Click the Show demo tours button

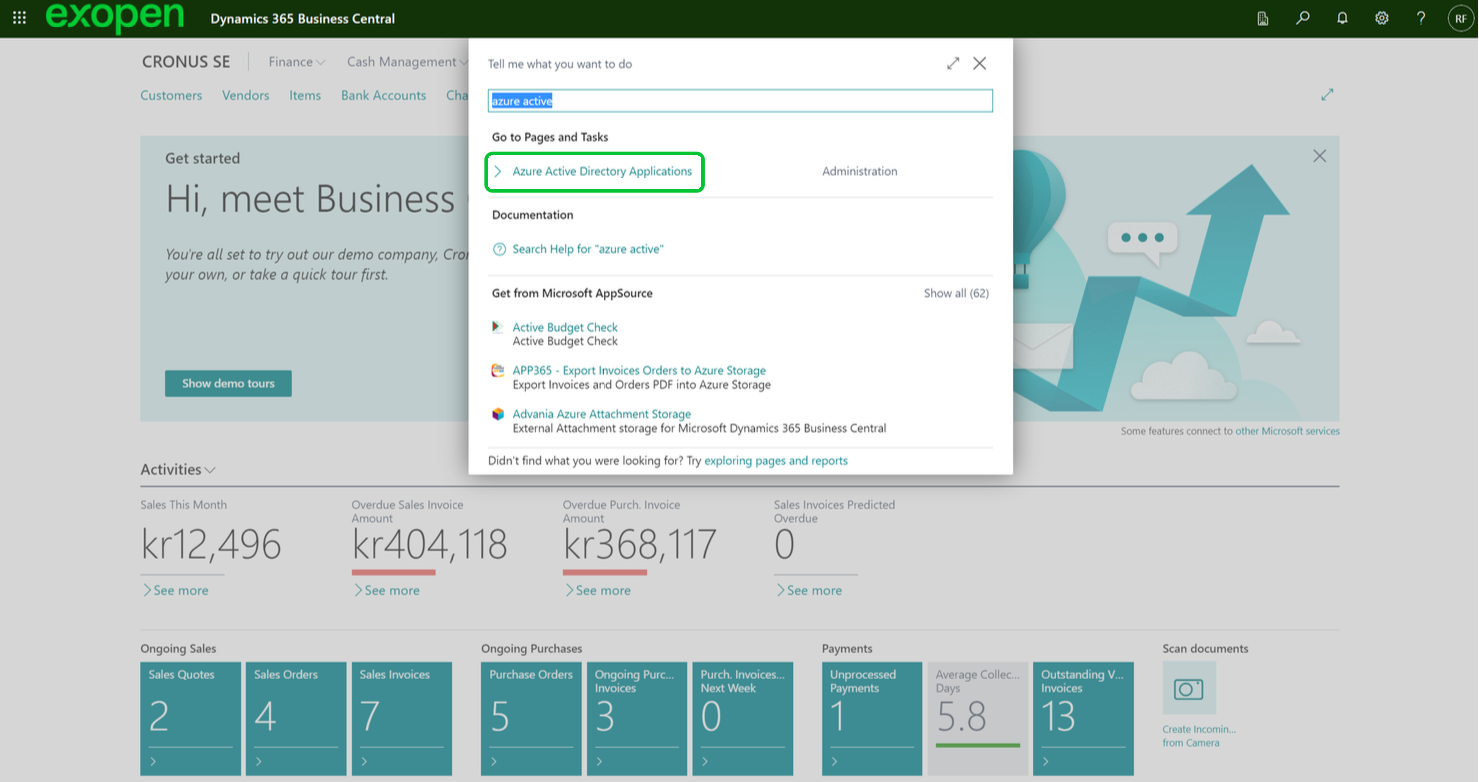point(228,384)
